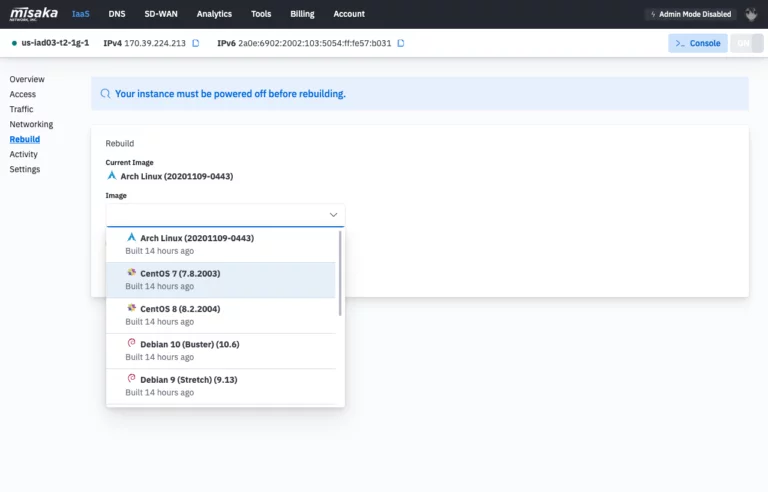768x492 pixels.
Task: Click the CentOS 8 logo icon
Action: [131, 308]
